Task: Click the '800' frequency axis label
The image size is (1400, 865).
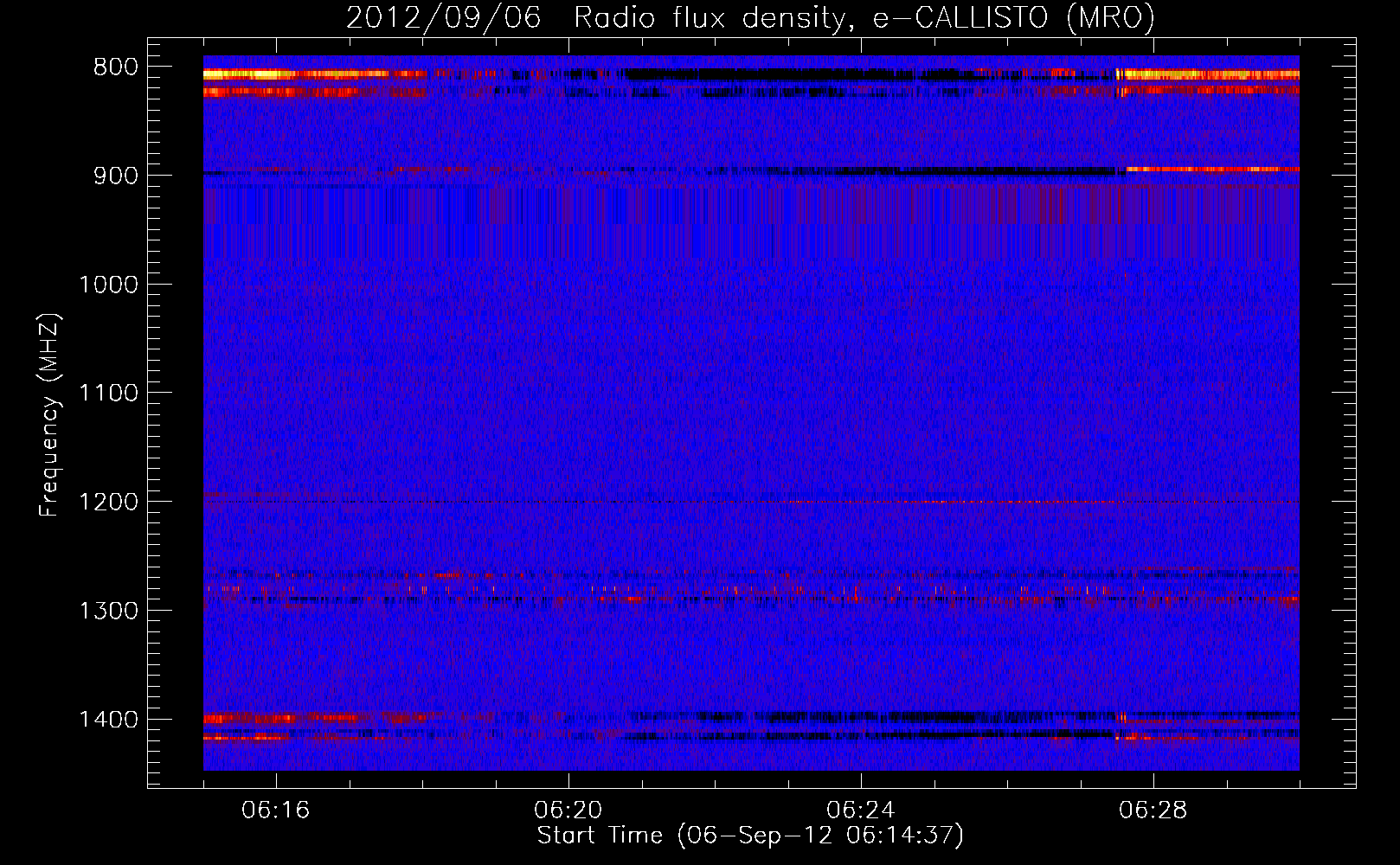Action: click(x=115, y=67)
